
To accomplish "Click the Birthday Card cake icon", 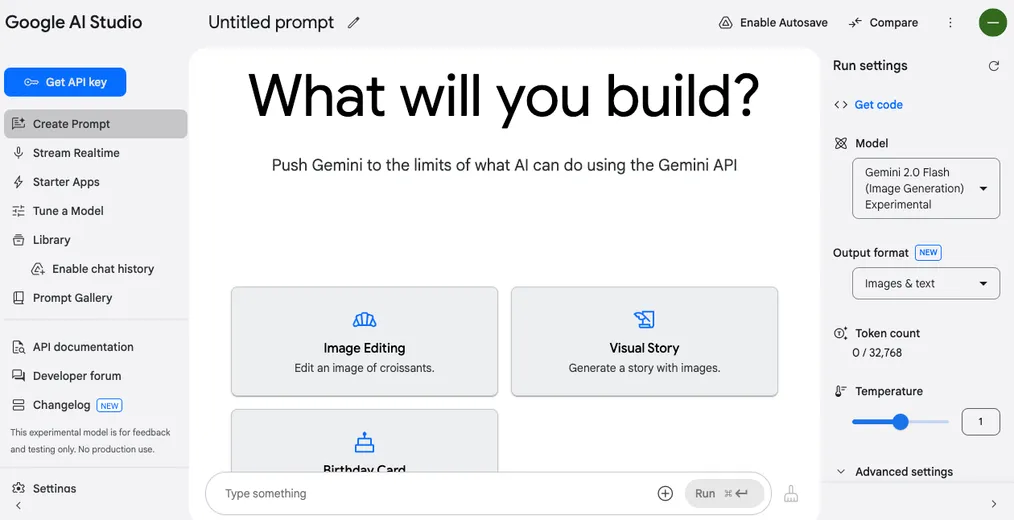I will 364,442.
